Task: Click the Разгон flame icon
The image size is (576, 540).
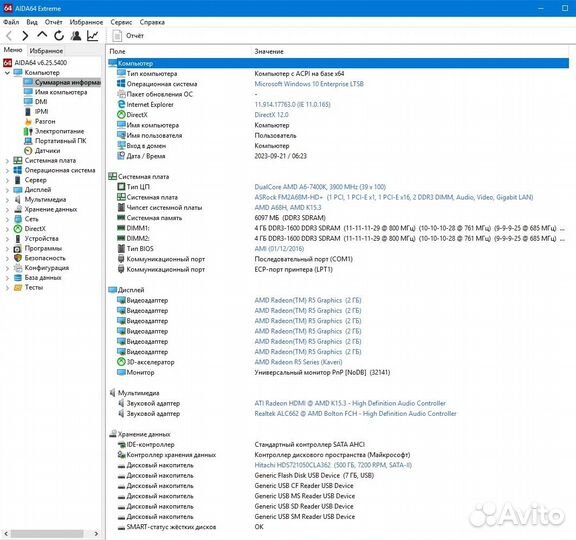Action: tap(28, 121)
